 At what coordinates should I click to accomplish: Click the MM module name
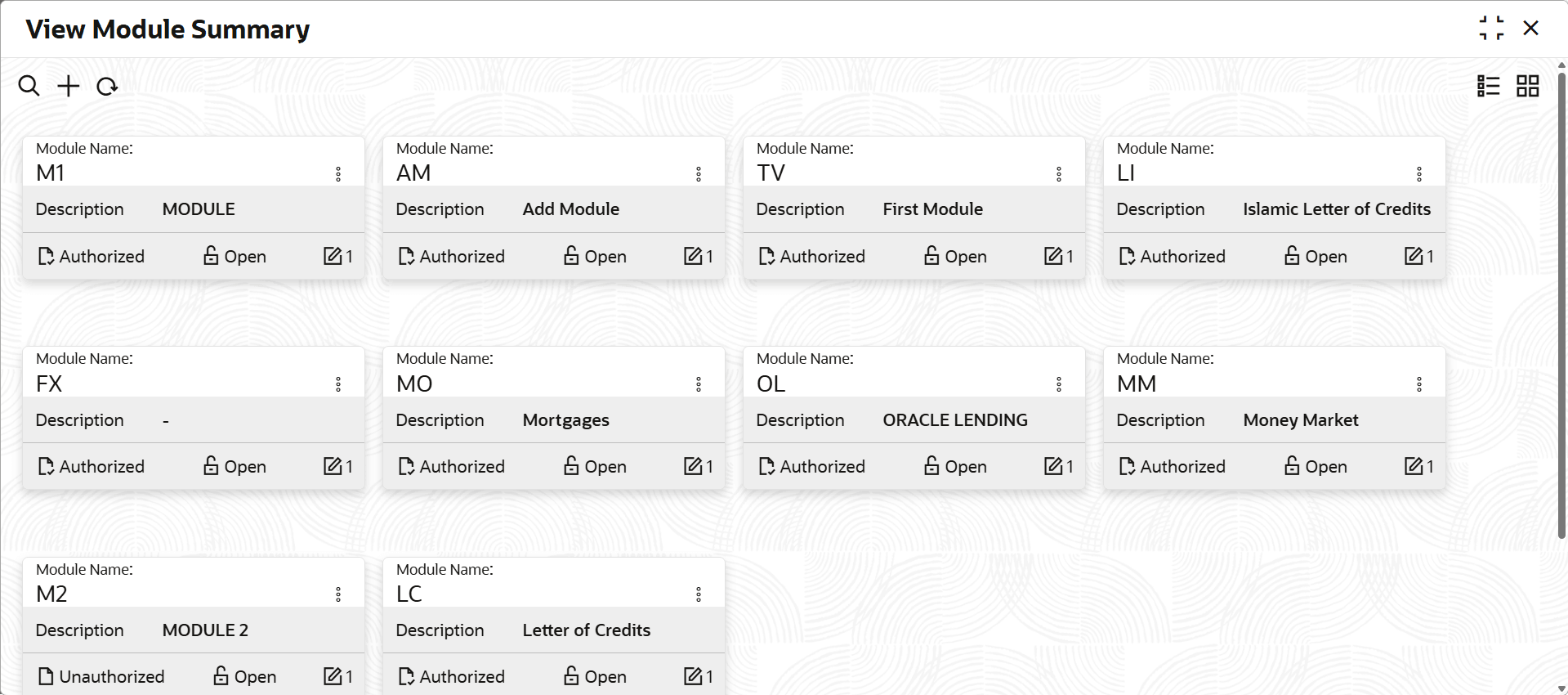[1137, 383]
